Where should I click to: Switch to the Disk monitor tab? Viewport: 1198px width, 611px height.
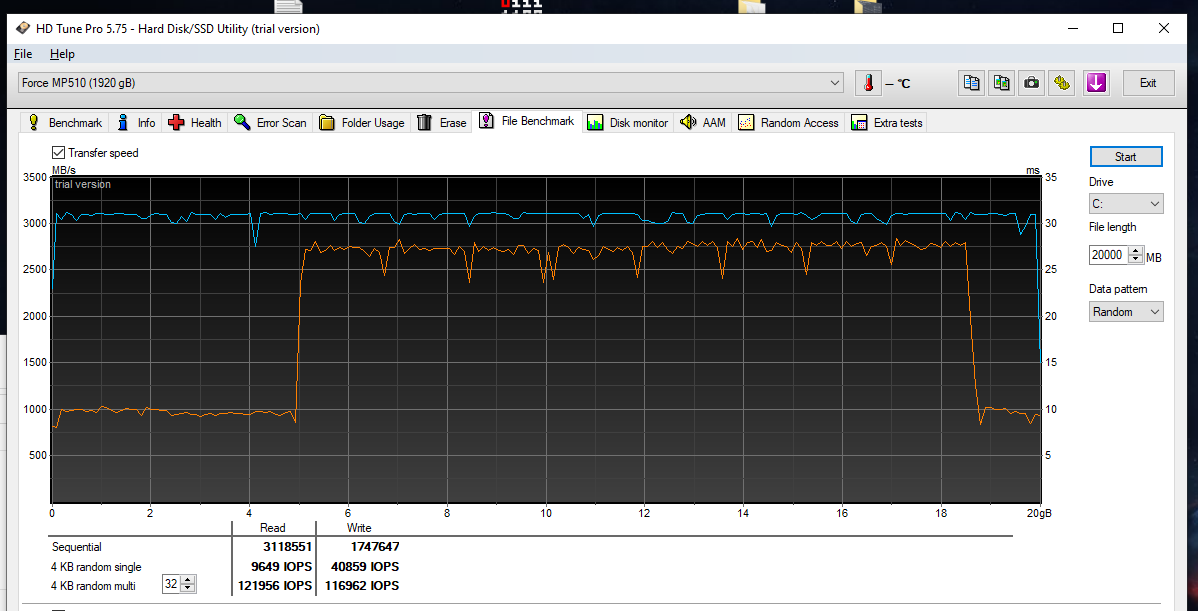pos(628,123)
